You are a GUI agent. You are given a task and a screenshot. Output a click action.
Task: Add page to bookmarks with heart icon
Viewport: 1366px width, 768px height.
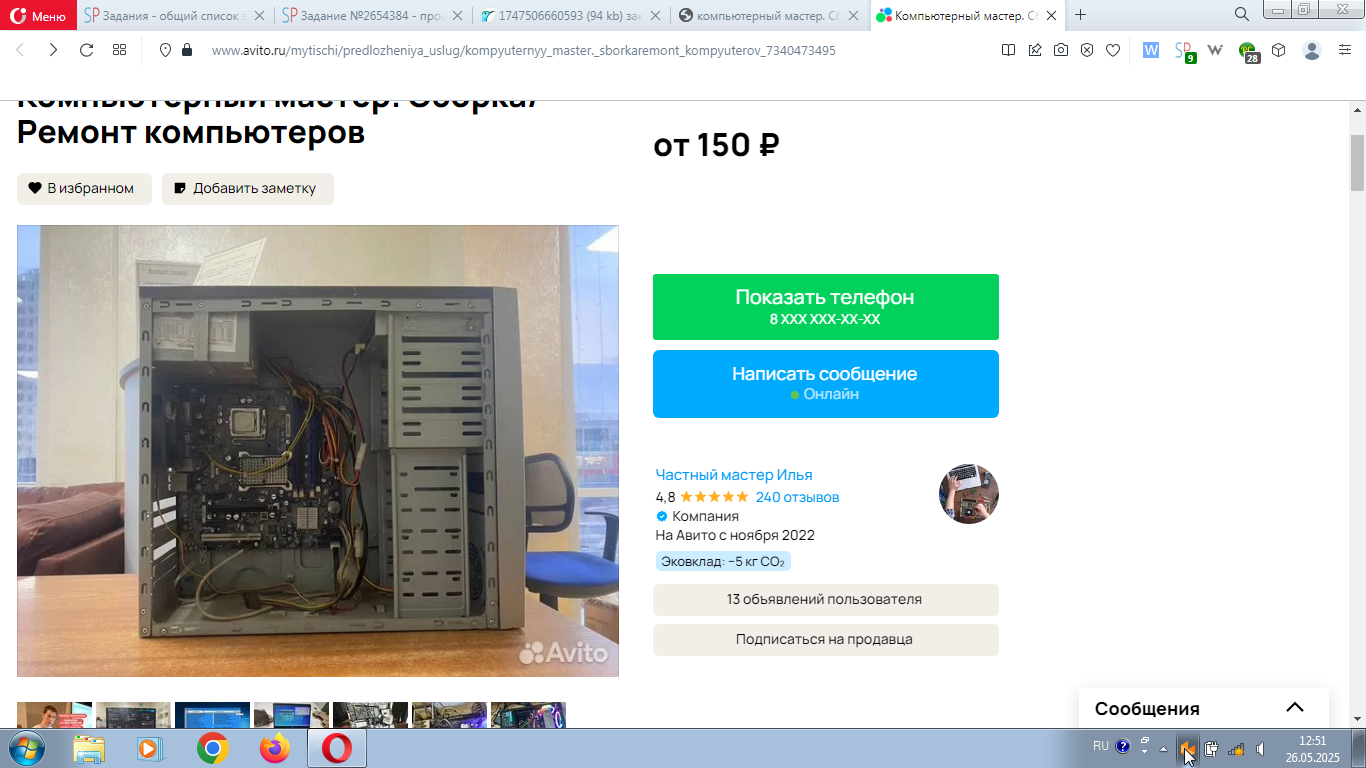click(x=1113, y=50)
